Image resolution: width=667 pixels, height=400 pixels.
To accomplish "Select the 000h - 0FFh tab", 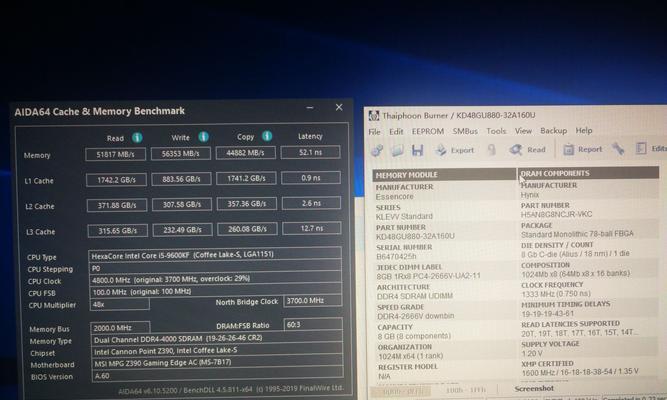I will 400,390.
